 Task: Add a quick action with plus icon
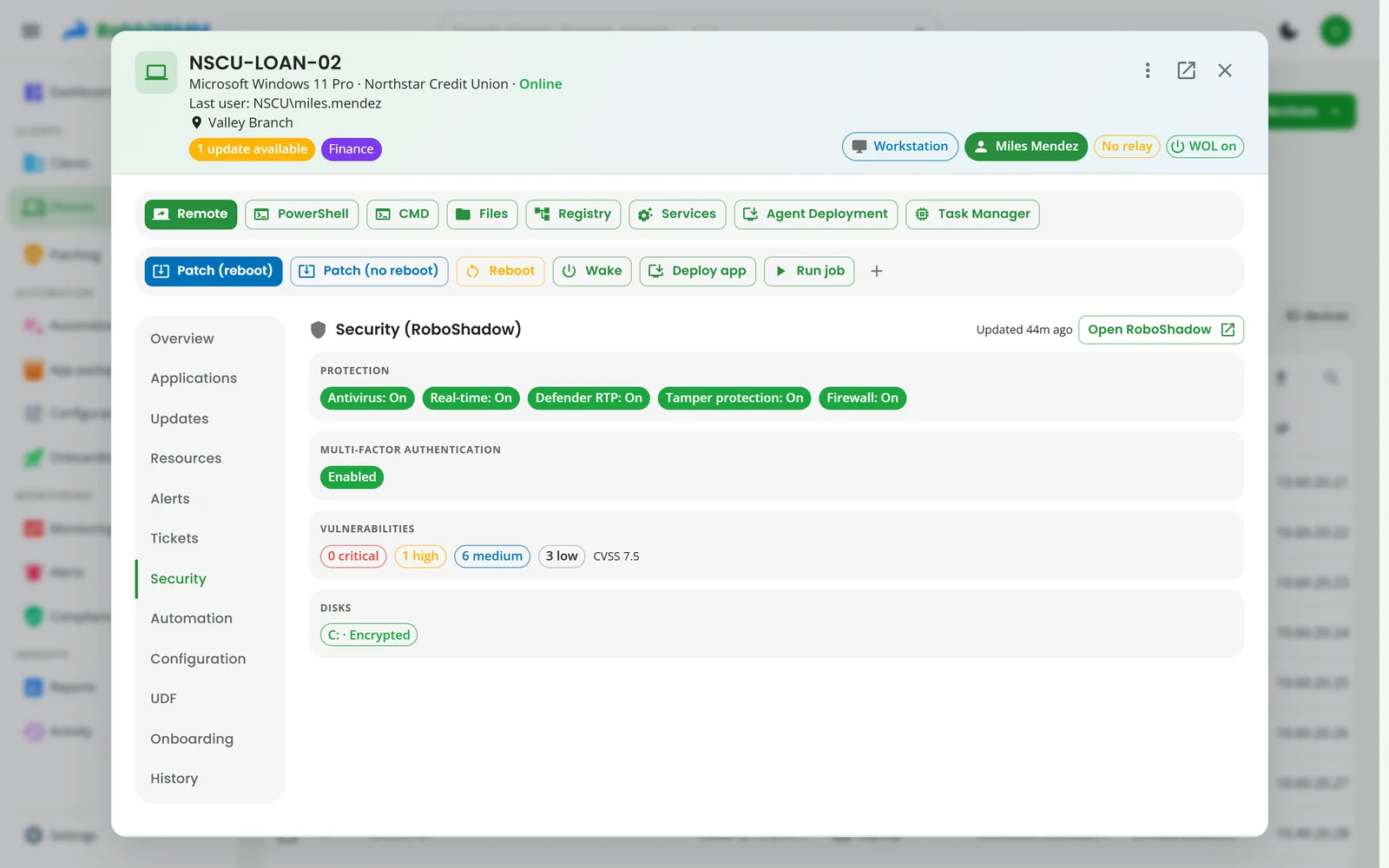click(877, 271)
